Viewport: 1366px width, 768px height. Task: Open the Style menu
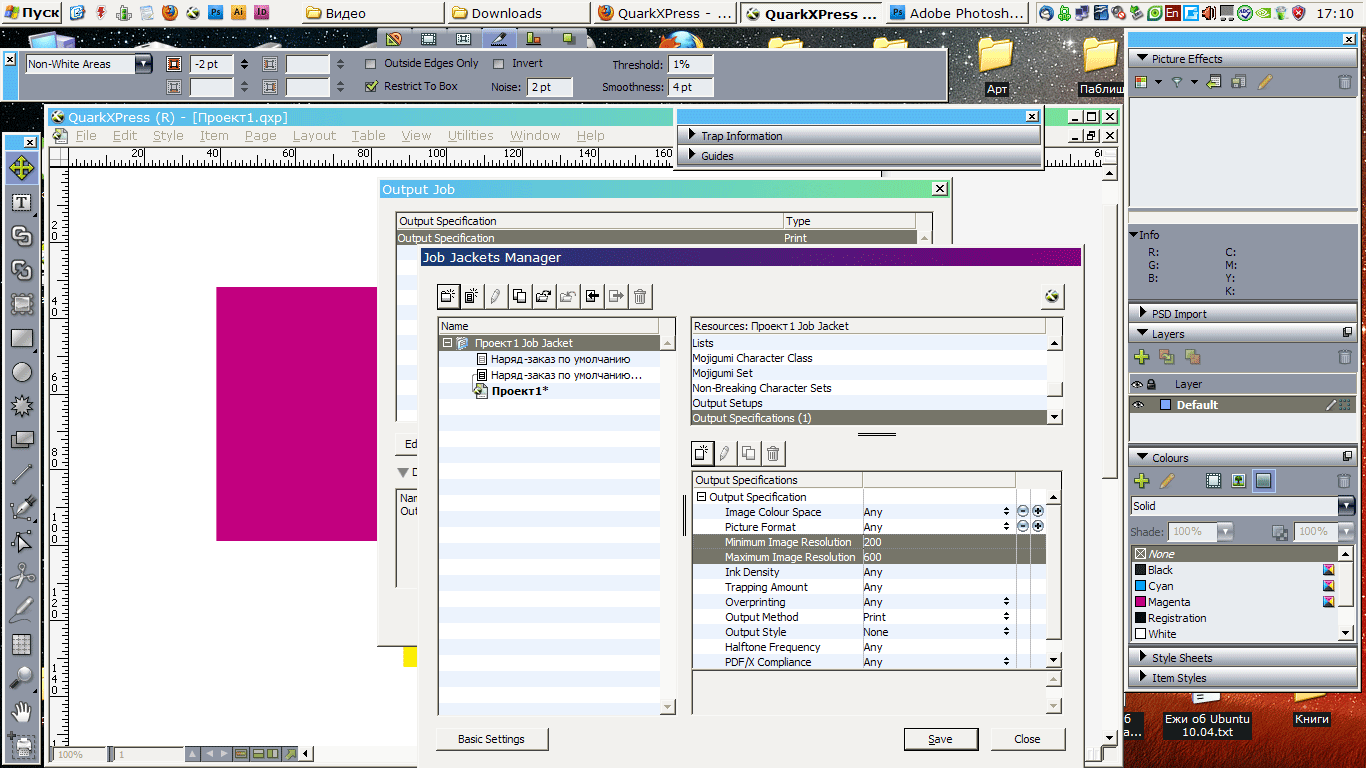[x=168, y=135]
